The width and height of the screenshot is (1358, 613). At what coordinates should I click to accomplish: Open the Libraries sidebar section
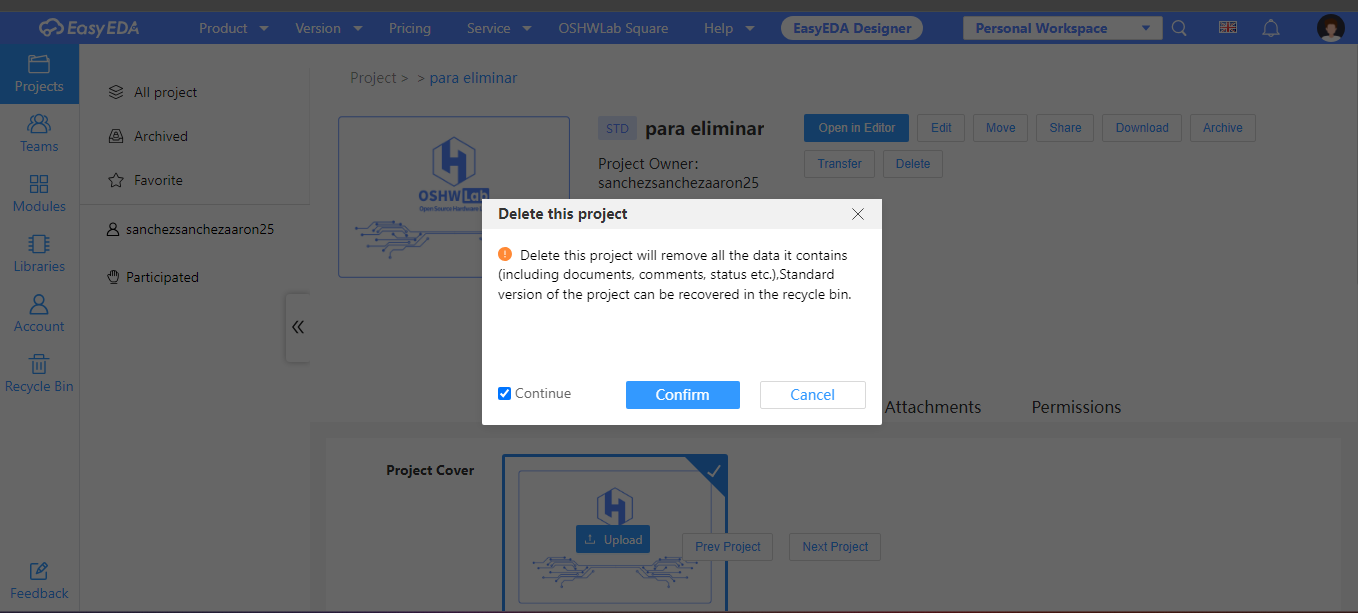click(39, 254)
